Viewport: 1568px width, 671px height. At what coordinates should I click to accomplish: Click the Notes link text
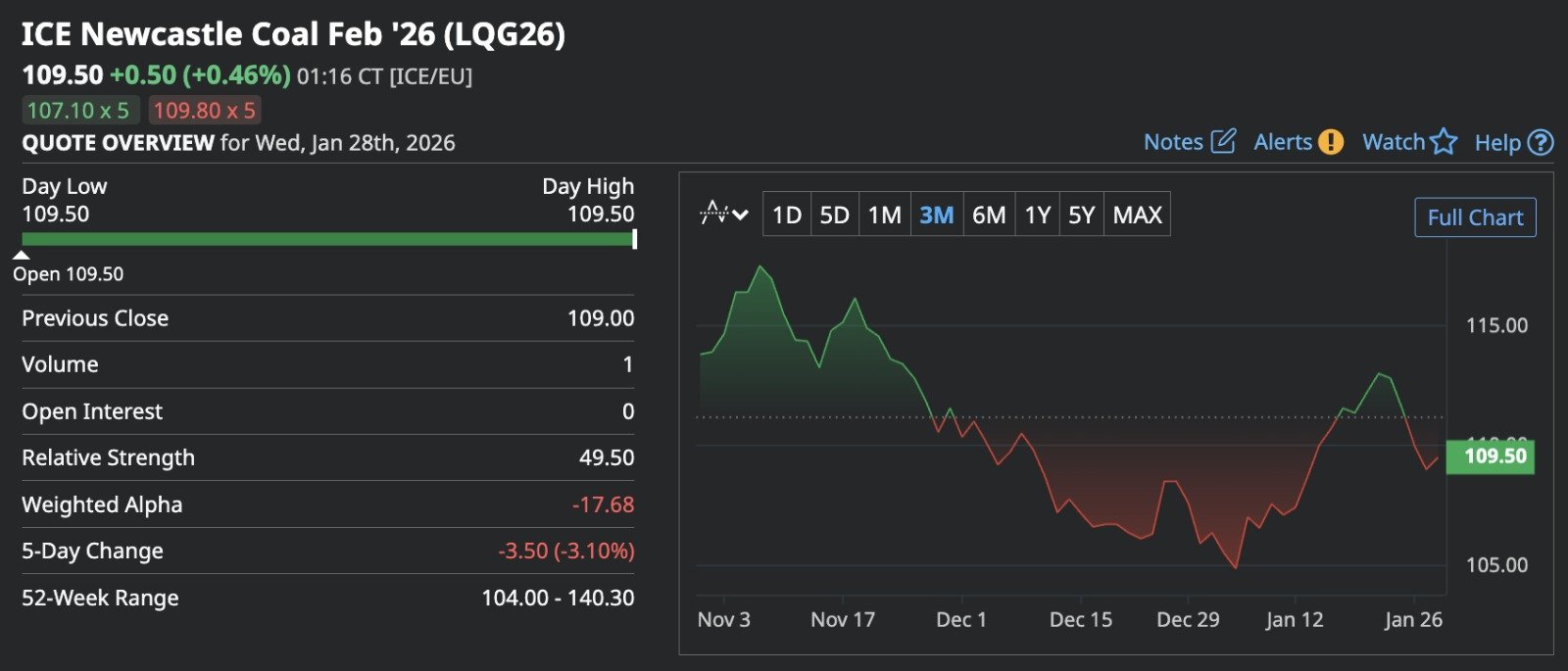pos(1173,142)
